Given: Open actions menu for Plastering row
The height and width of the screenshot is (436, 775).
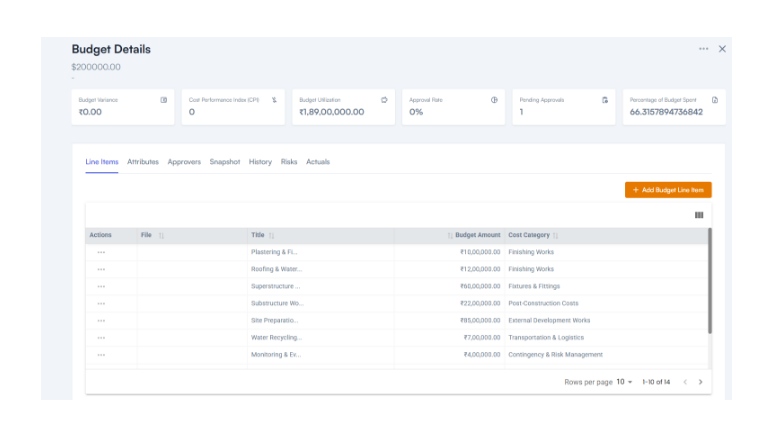Looking at the screenshot, I should [x=101, y=252].
